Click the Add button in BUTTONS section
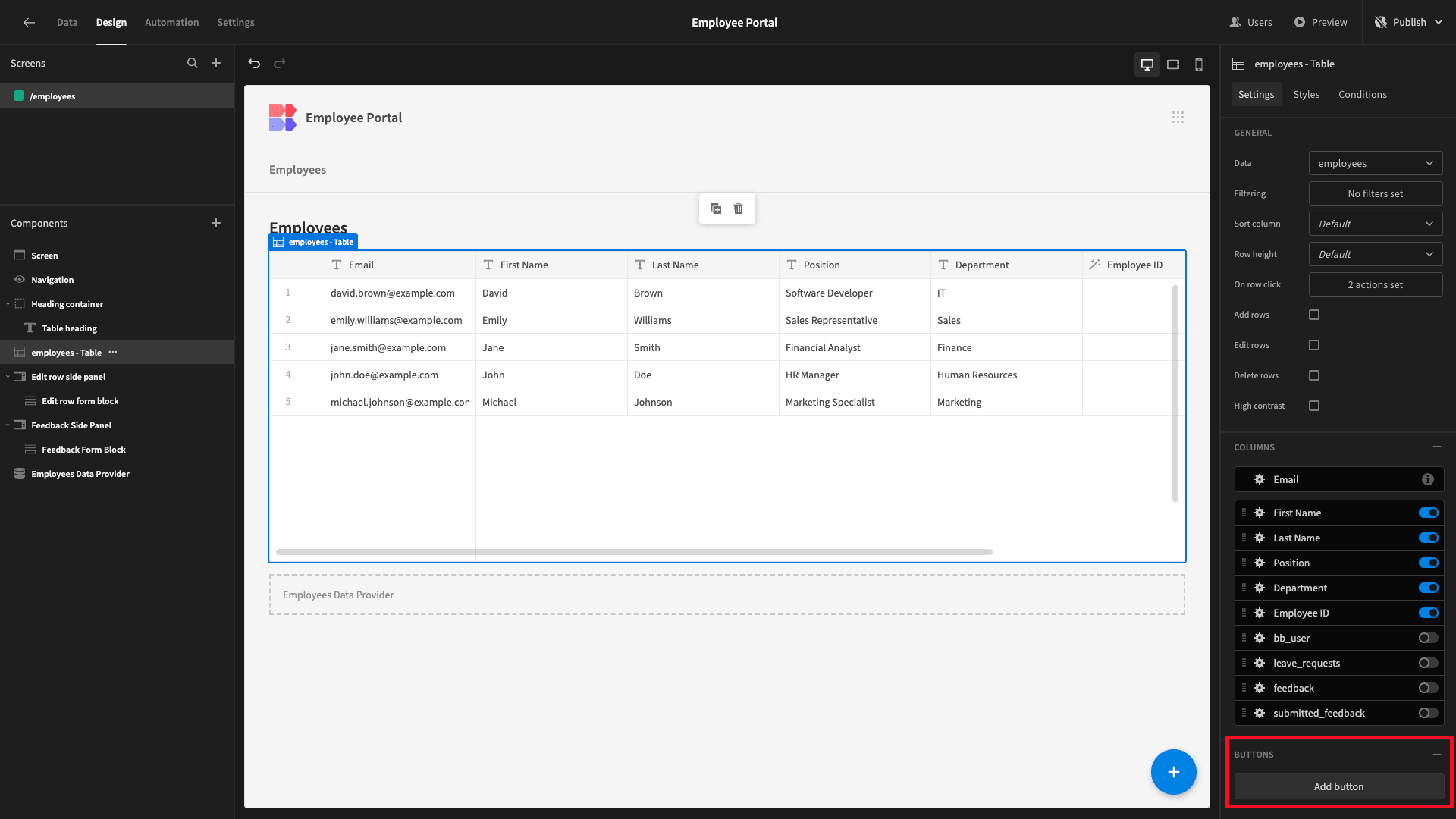The height and width of the screenshot is (819, 1456). (x=1339, y=786)
